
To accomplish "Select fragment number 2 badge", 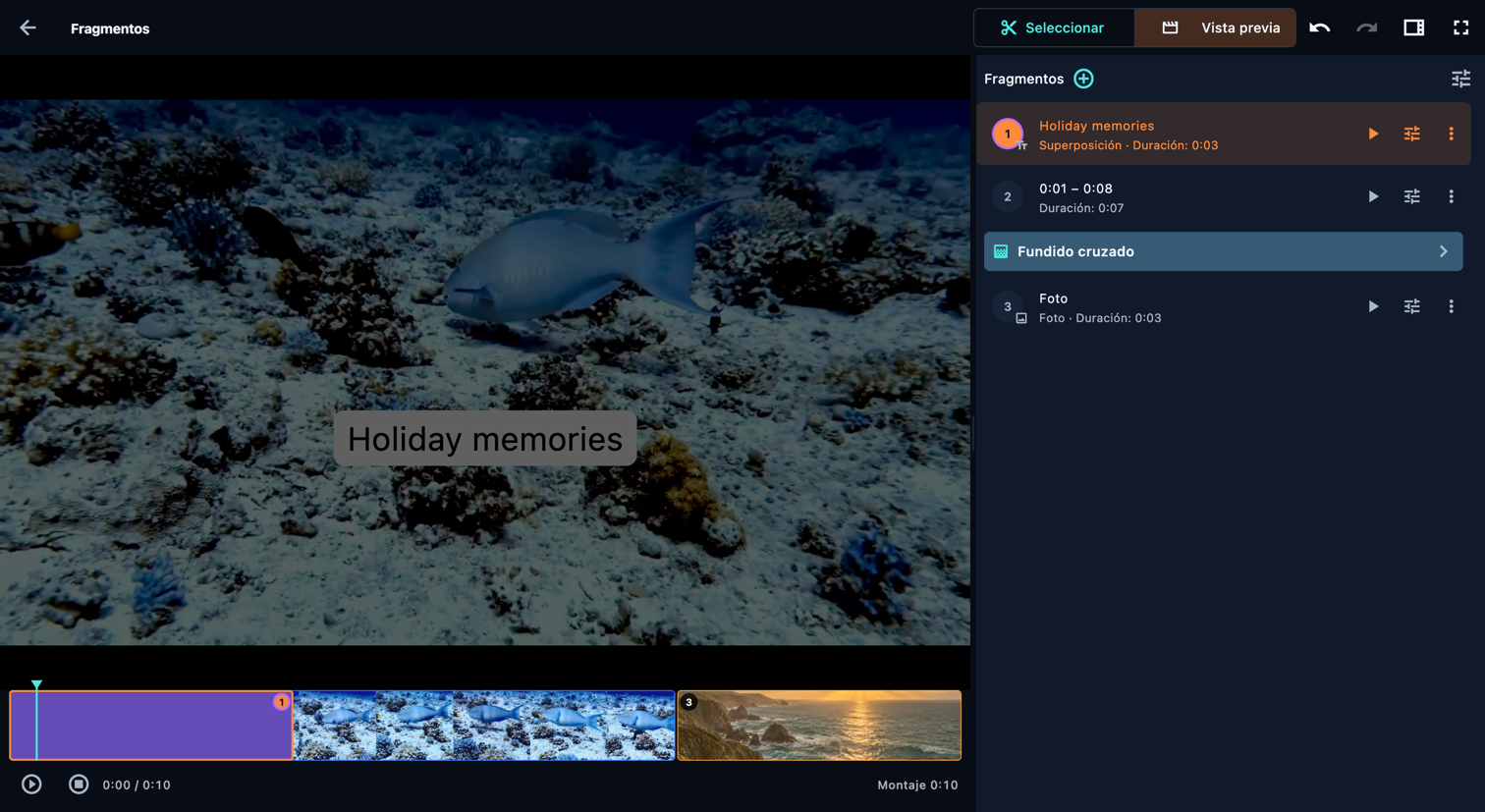I will (1008, 196).
